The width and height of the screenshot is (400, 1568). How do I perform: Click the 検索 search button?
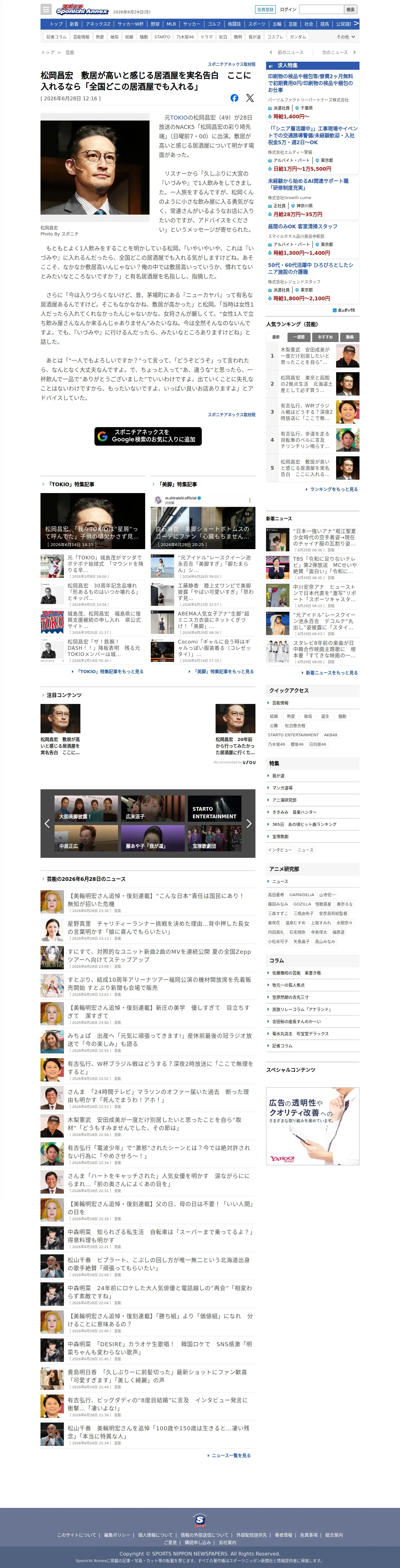coord(351,9)
